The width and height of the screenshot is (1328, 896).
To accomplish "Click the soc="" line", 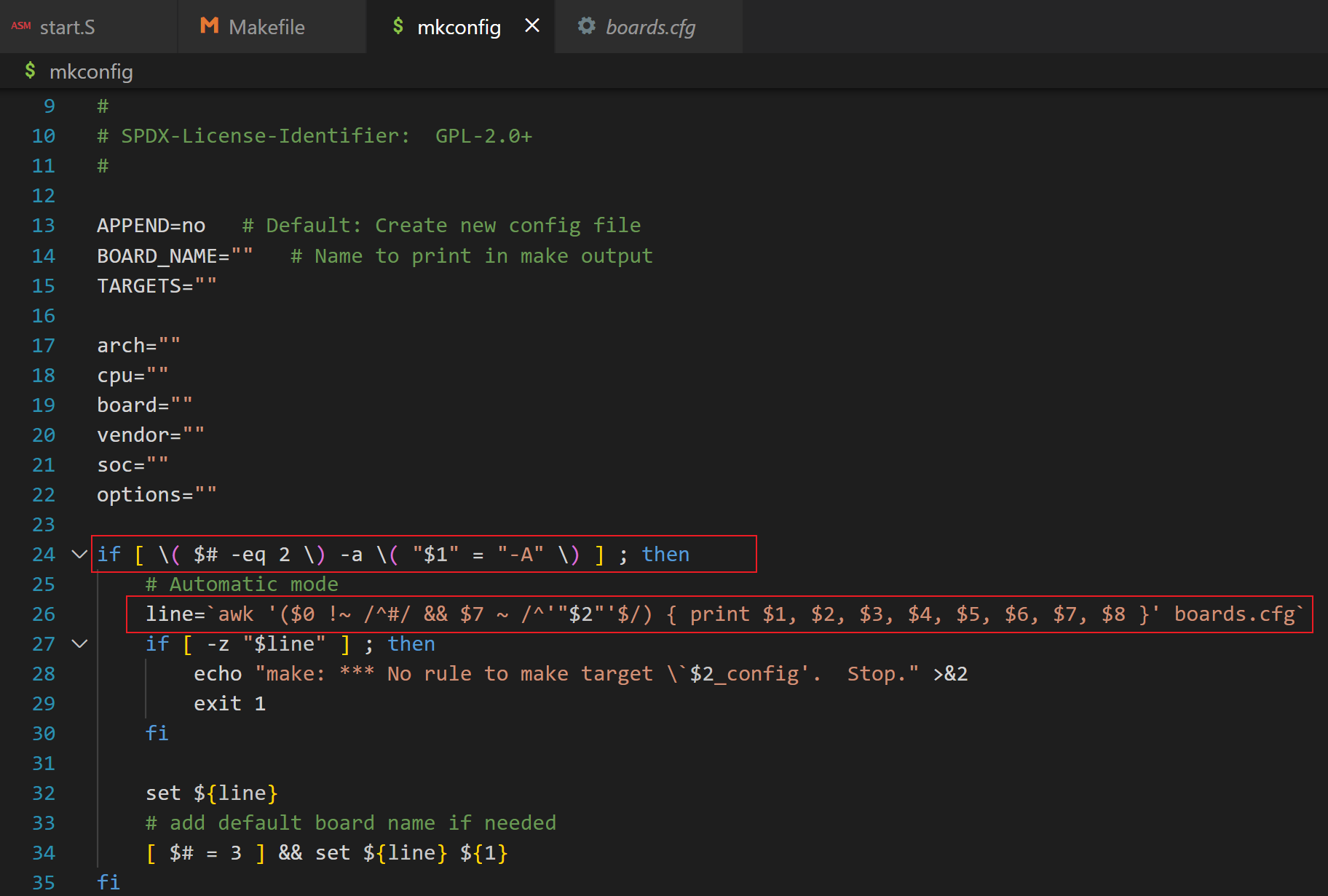I will click(133, 465).
